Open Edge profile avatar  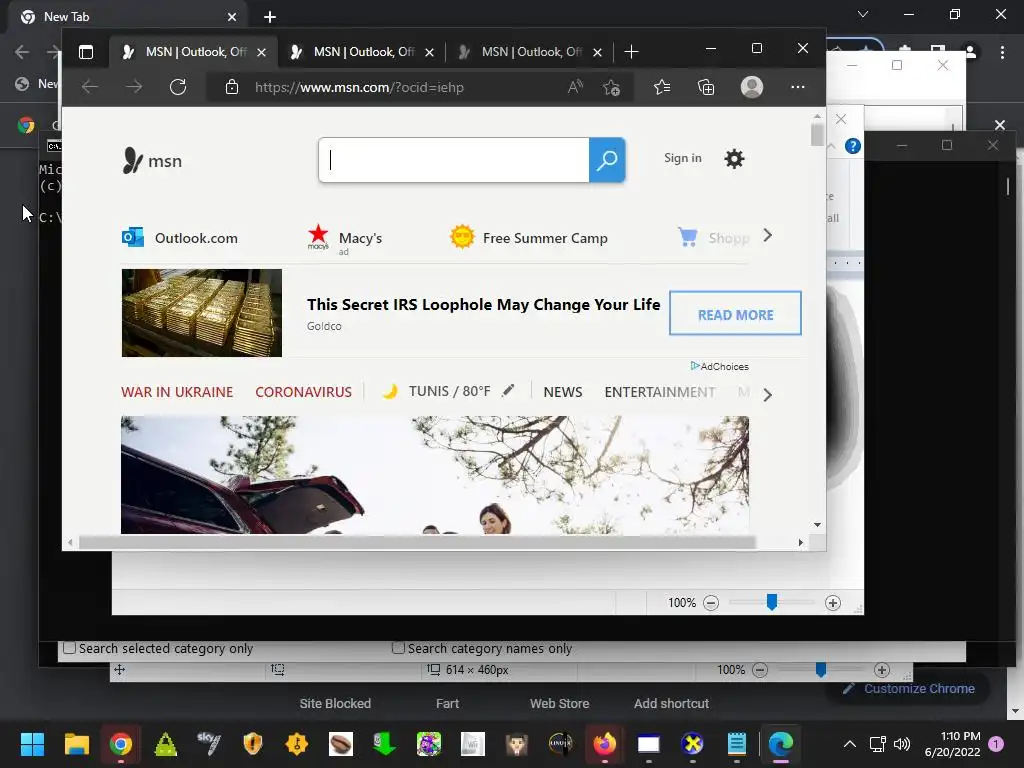[x=752, y=87]
